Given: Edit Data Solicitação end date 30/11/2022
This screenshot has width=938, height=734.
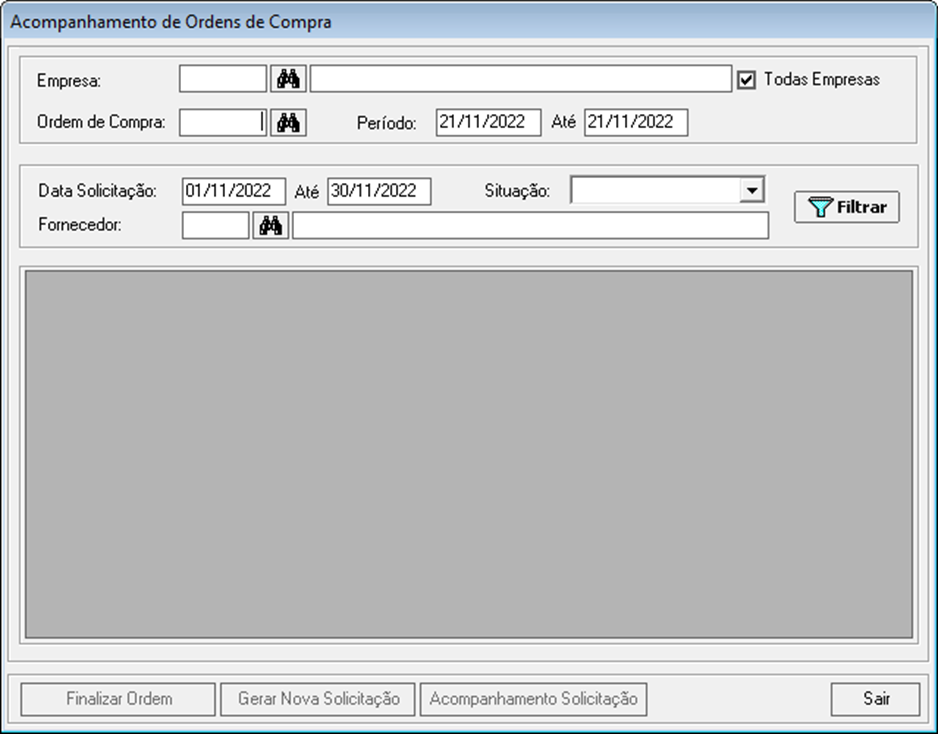Looking at the screenshot, I should click(379, 191).
